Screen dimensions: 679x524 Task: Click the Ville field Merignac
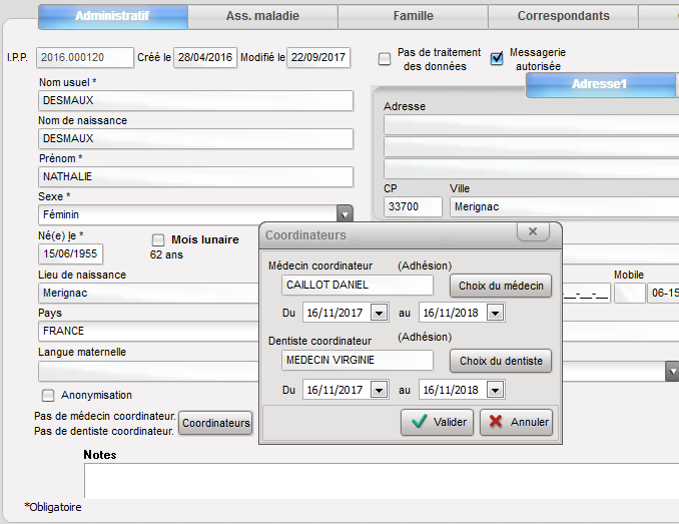pos(564,207)
